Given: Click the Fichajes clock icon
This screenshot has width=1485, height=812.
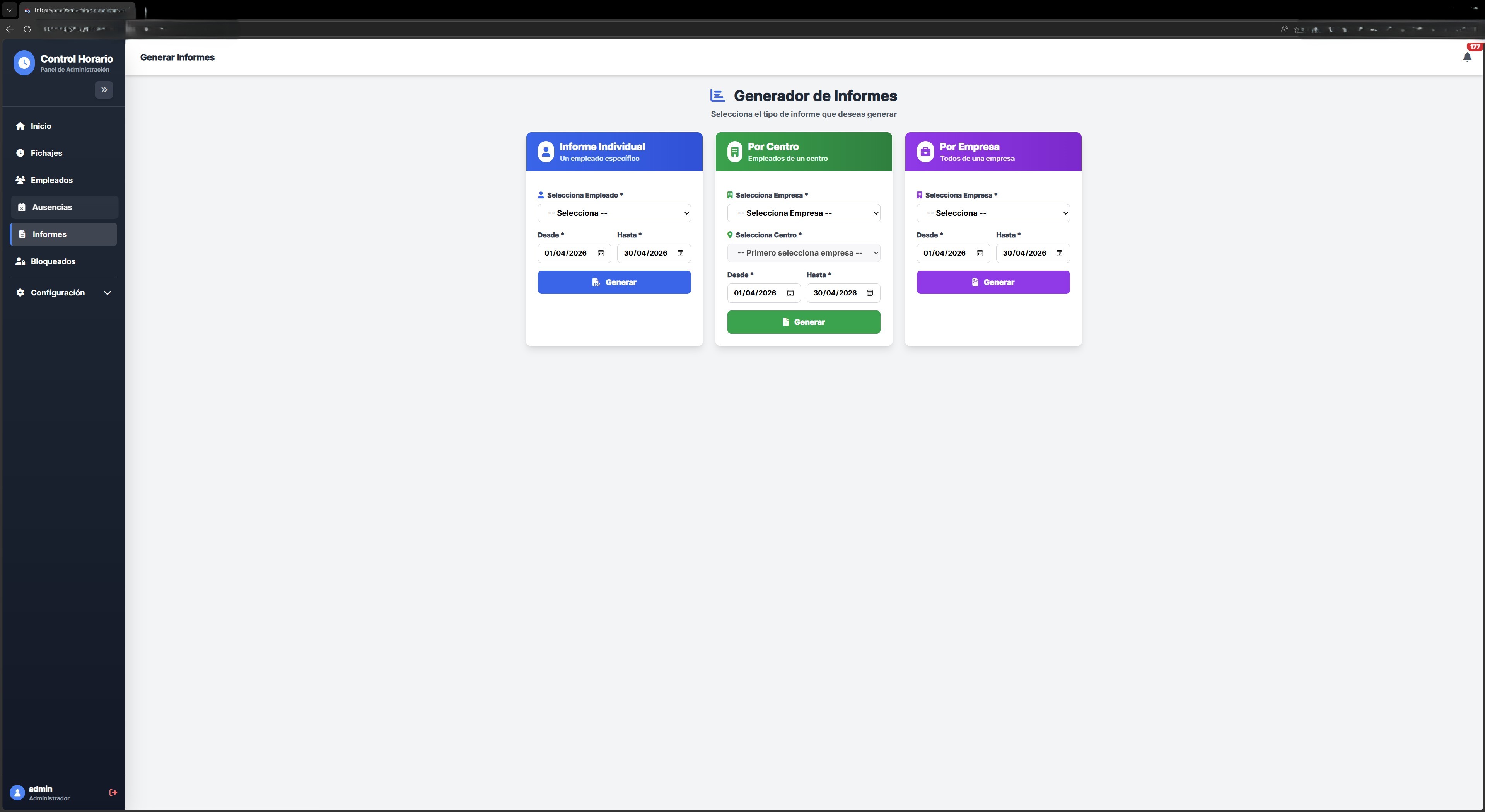Looking at the screenshot, I should (x=20, y=153).
